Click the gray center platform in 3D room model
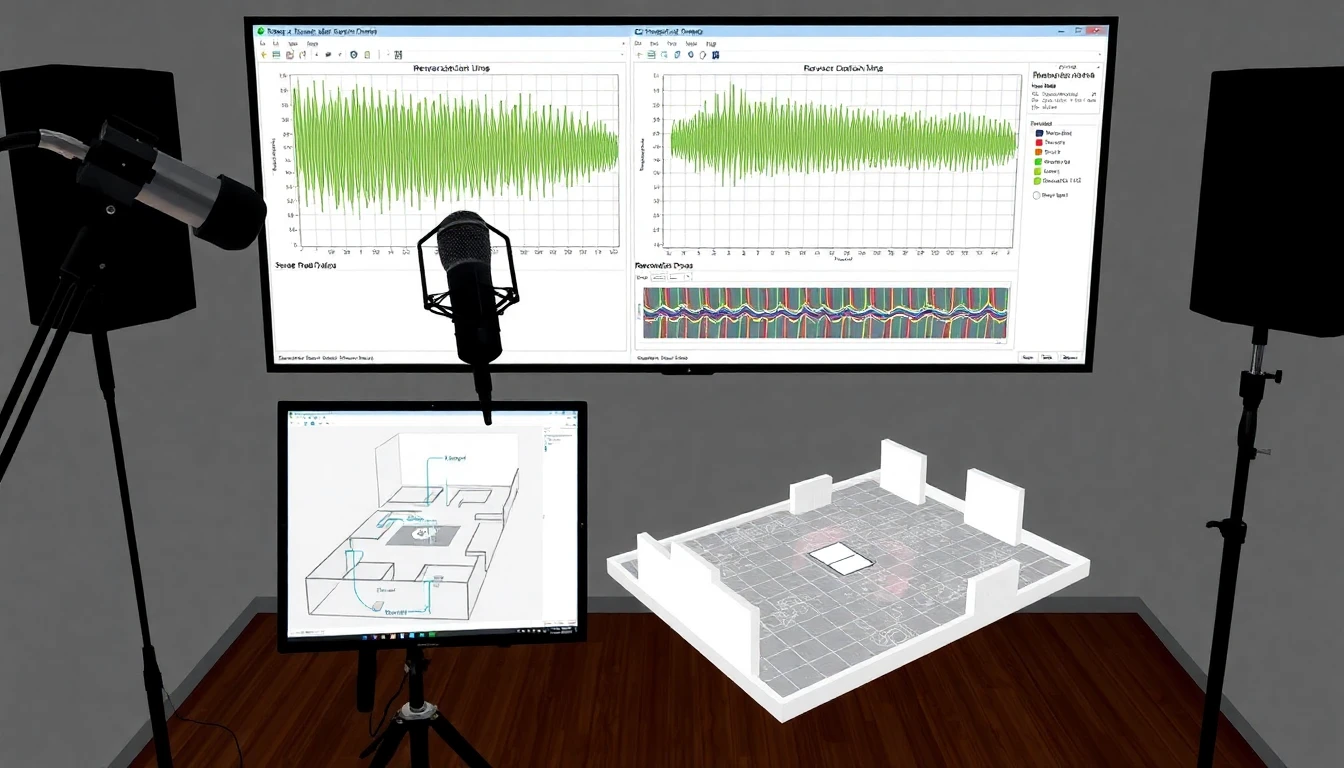Image resolution: width=1344 pixels, height=768 pixels. pyautogui.click(x=838, y=558)
